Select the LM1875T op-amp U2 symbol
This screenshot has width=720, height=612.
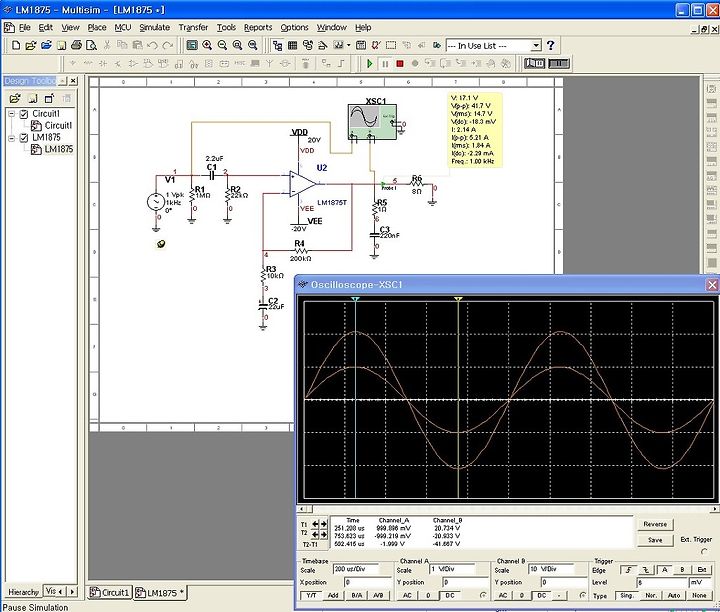point(303,184)
